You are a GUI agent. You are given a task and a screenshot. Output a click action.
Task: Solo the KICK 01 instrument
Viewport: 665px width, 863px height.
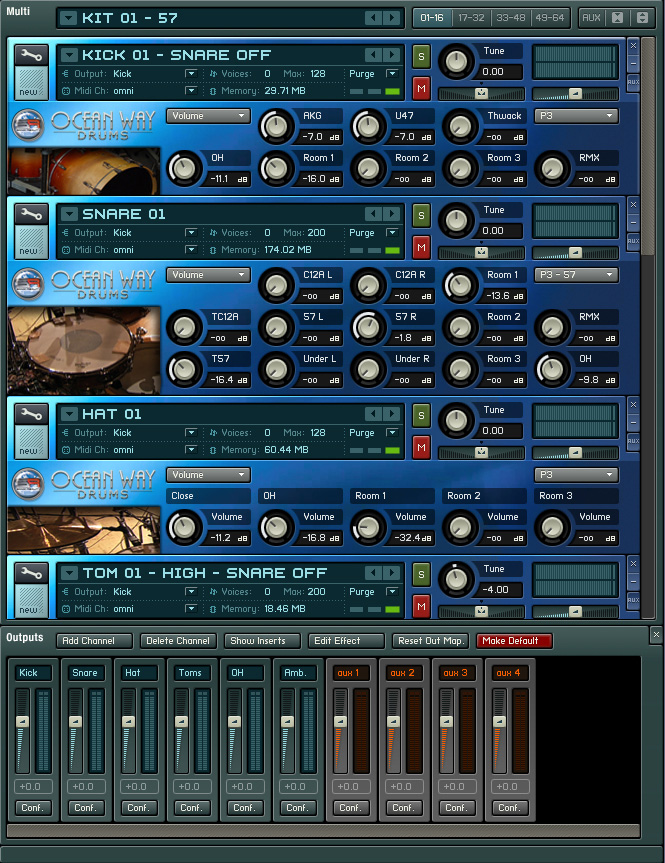pyautogui.click(x=421, y=55)
